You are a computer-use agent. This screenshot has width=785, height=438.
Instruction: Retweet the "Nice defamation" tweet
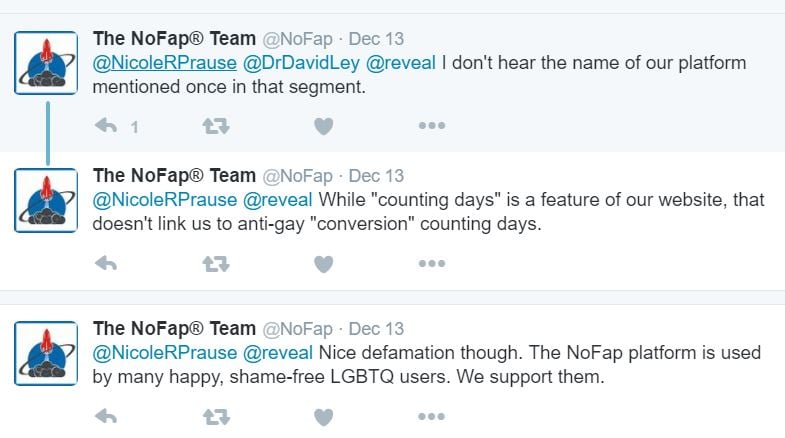coord(214,416)
